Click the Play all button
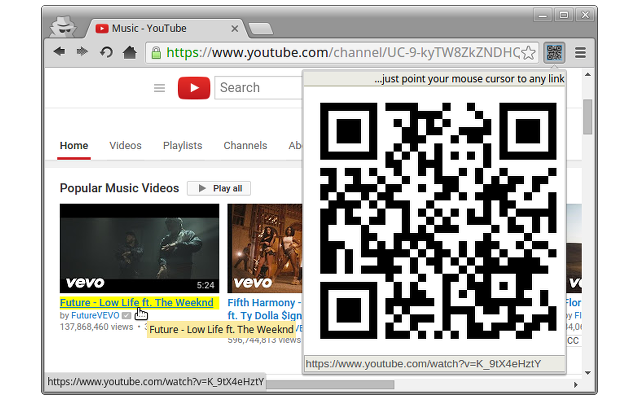This screenshot has height=400, width=640. click(x=219, y=189)
